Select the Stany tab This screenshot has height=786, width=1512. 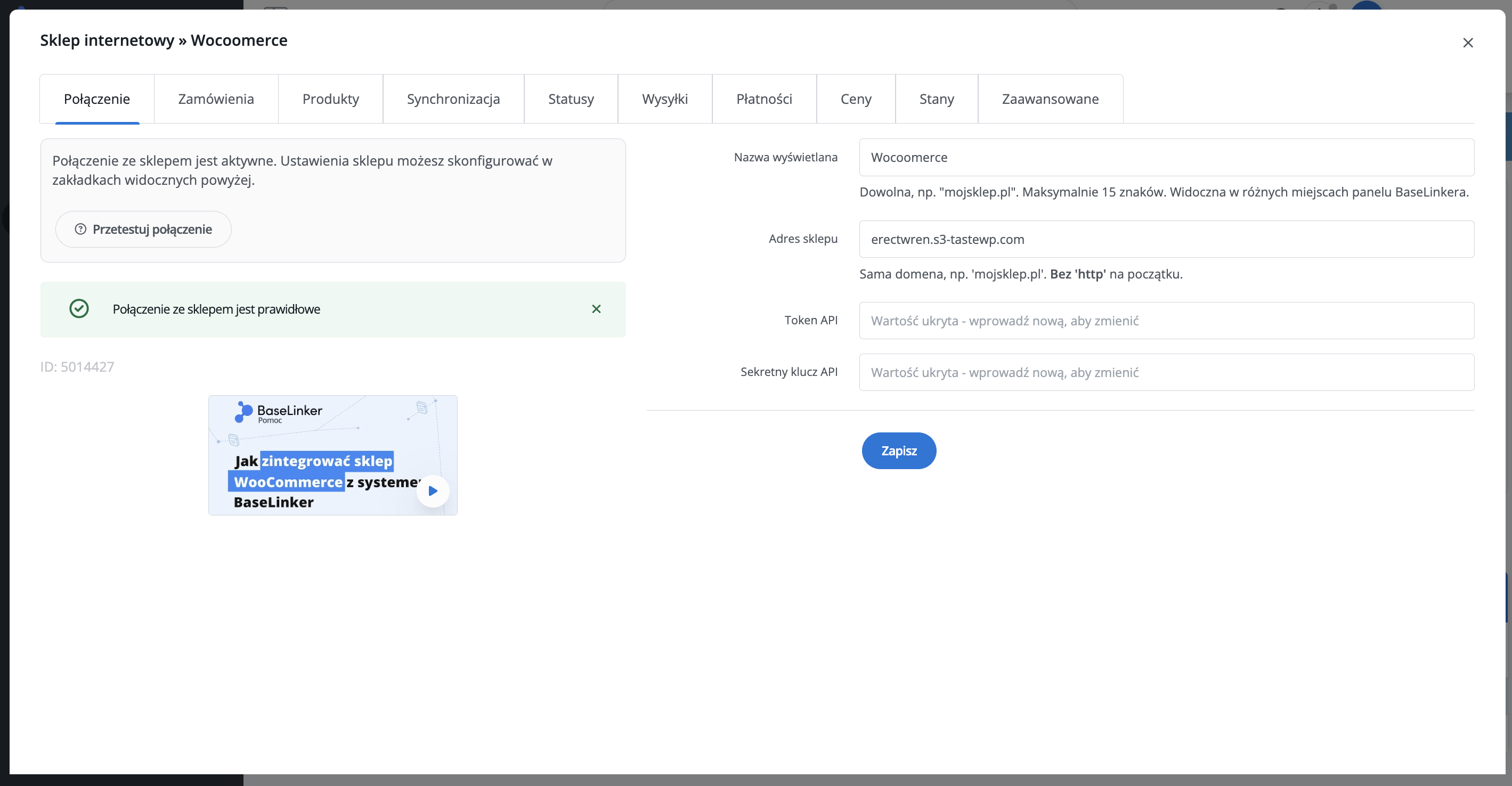[936, 99]
